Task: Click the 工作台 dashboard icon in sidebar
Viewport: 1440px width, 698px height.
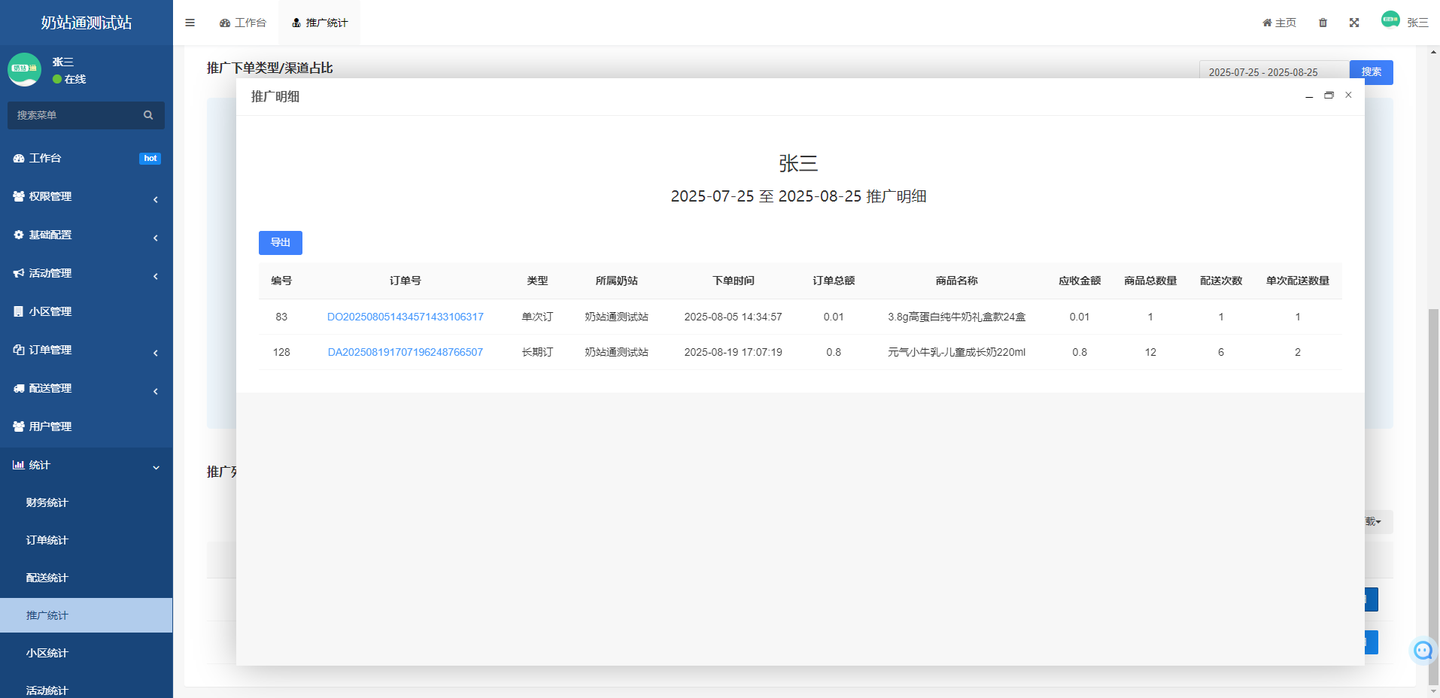Action: point(18,158)
